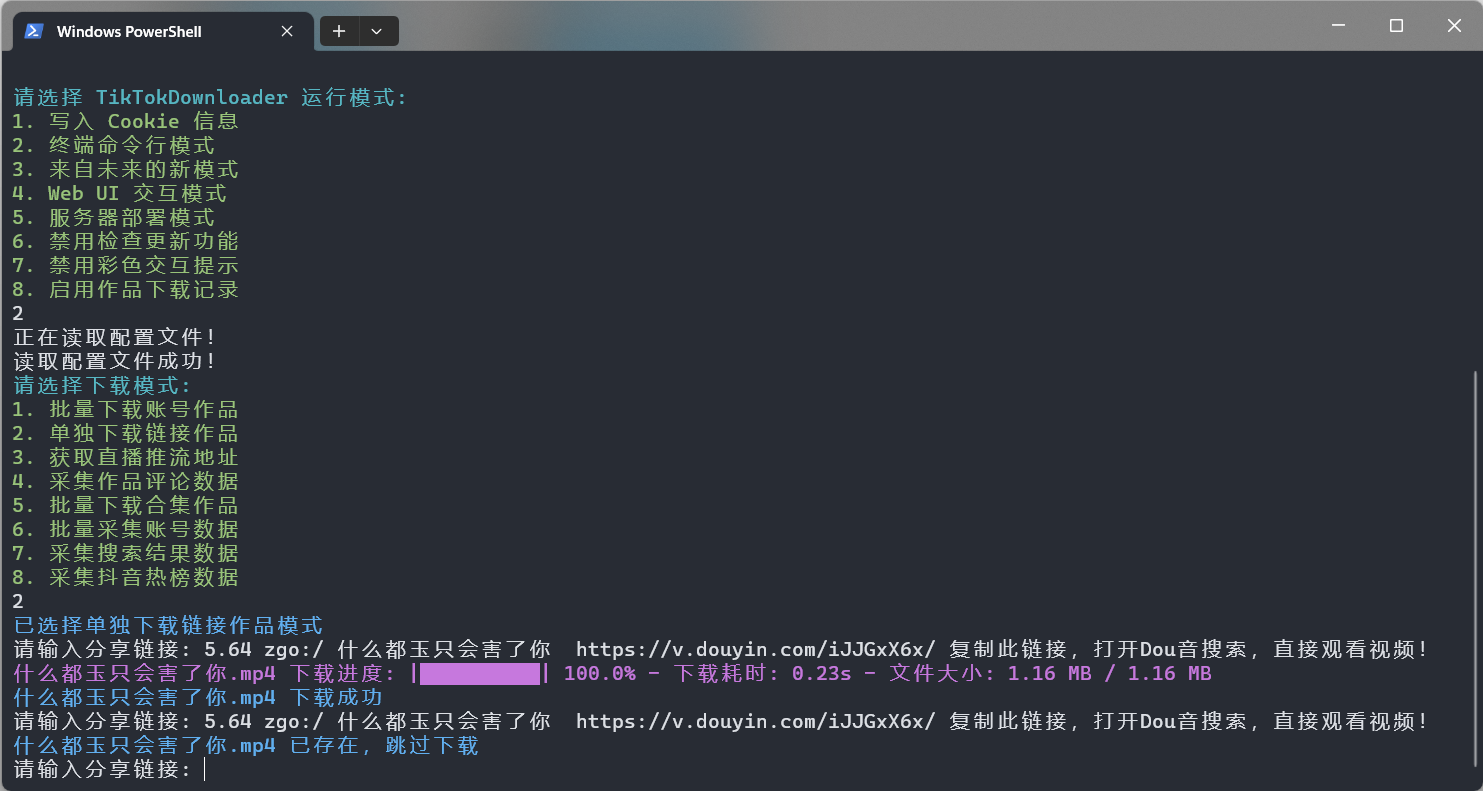Click line 2. 终端命令行模式
The width and height of the screenshot is (1483, 791).
(114, 145)
